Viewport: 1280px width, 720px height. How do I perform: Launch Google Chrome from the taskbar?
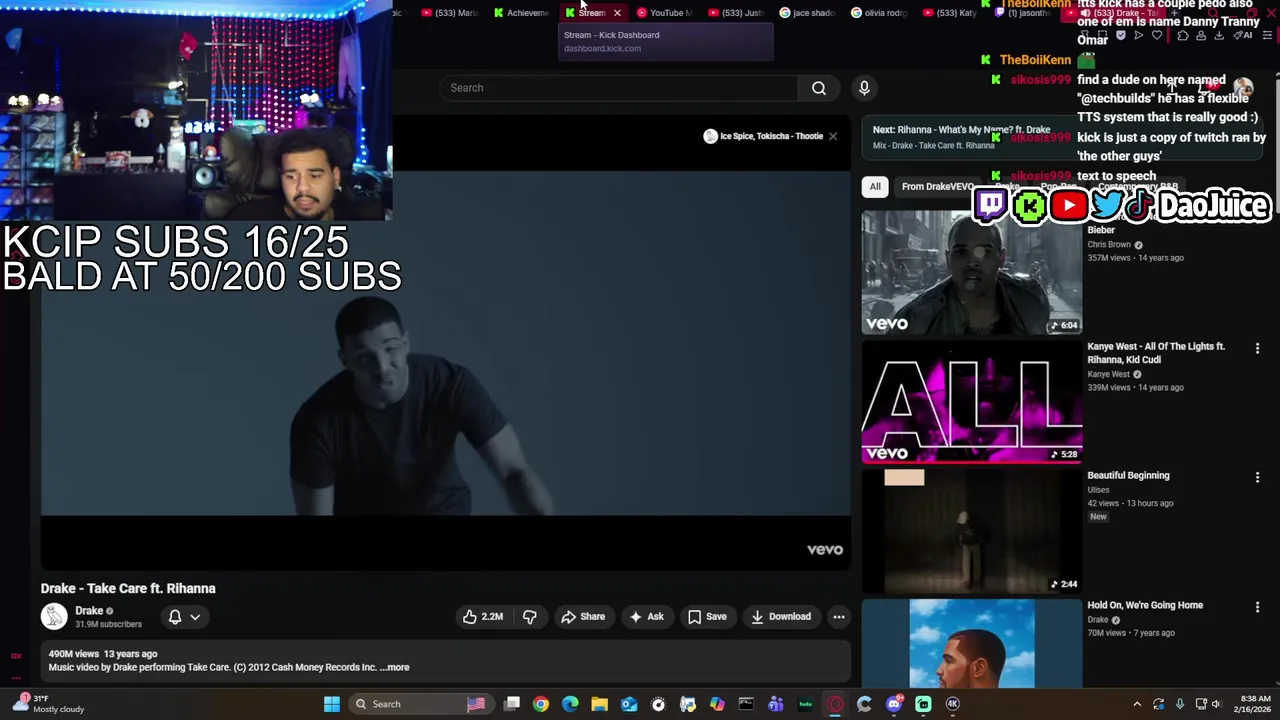541,704
